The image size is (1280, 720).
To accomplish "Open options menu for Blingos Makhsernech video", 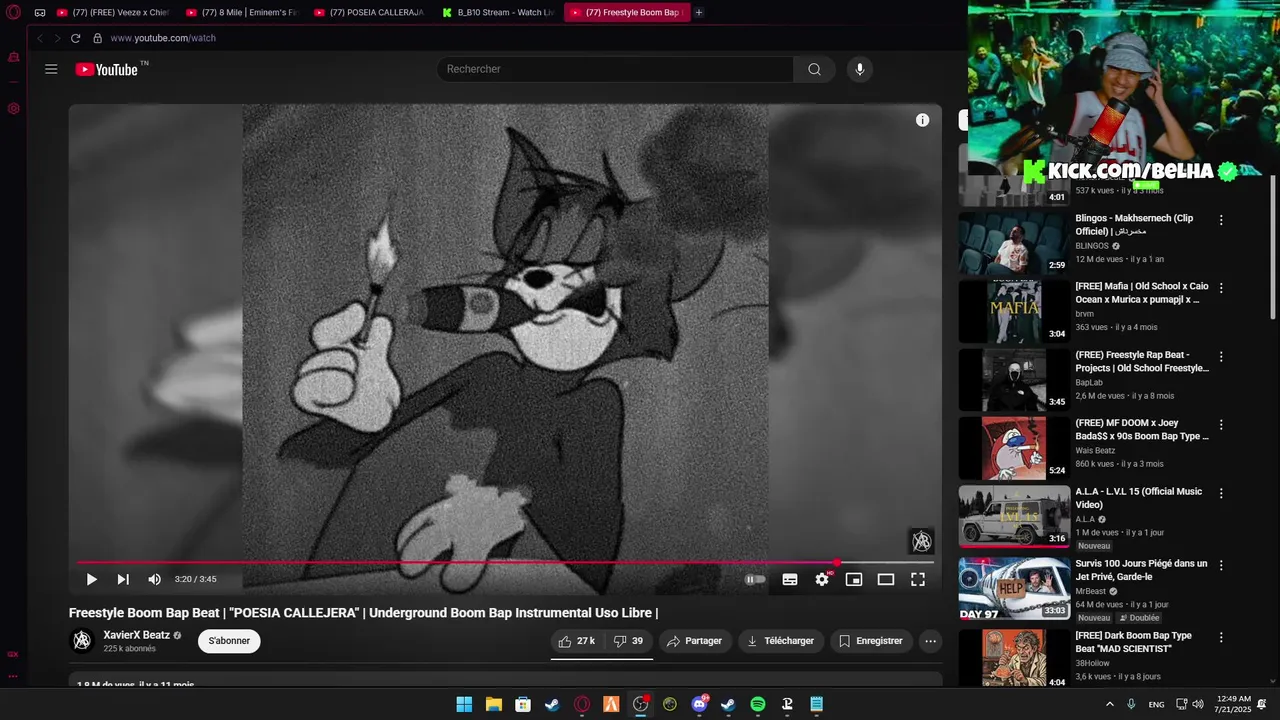I will point(1221,220).
